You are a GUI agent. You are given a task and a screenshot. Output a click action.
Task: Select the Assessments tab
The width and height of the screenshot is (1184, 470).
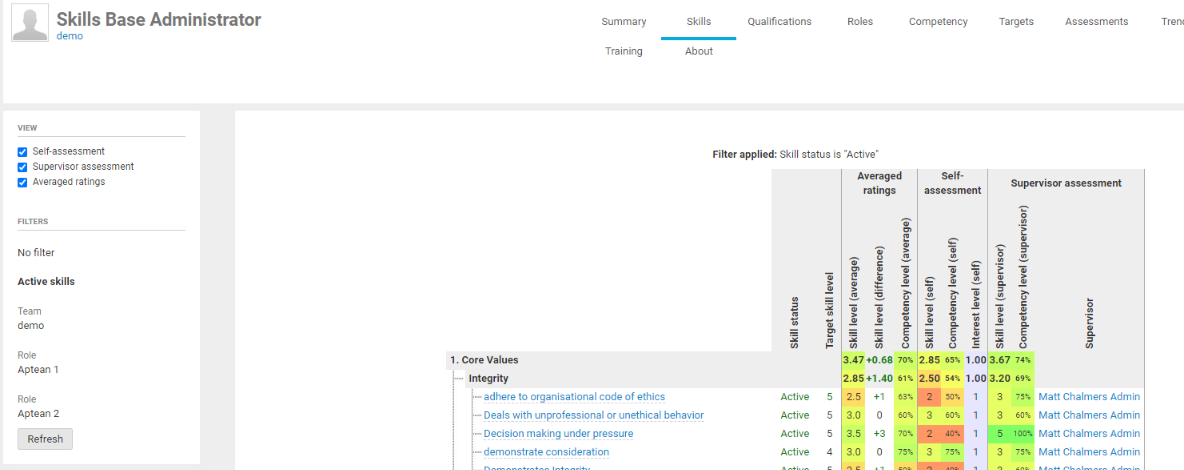(1096, 21)
